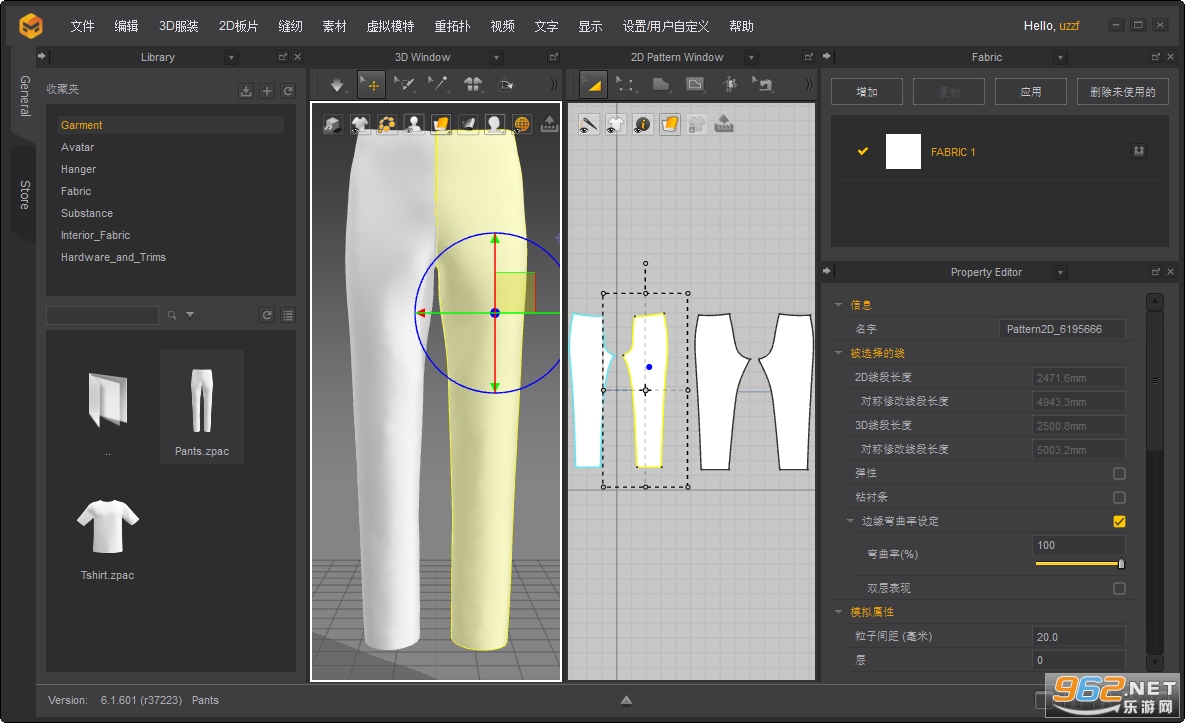Click the orange textured surface icon in 3D window
This screenshot has height=723, width=1185.
point(441,124)
